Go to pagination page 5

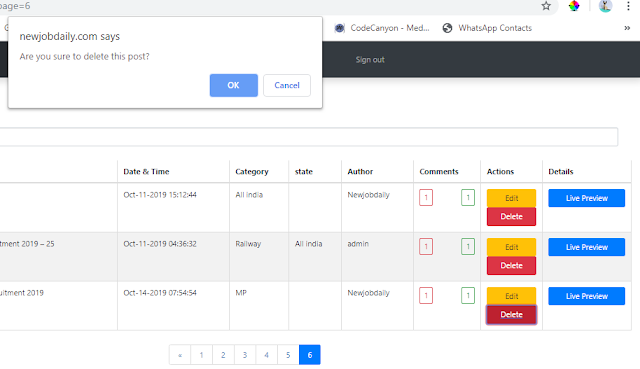(x=288, y=355)
